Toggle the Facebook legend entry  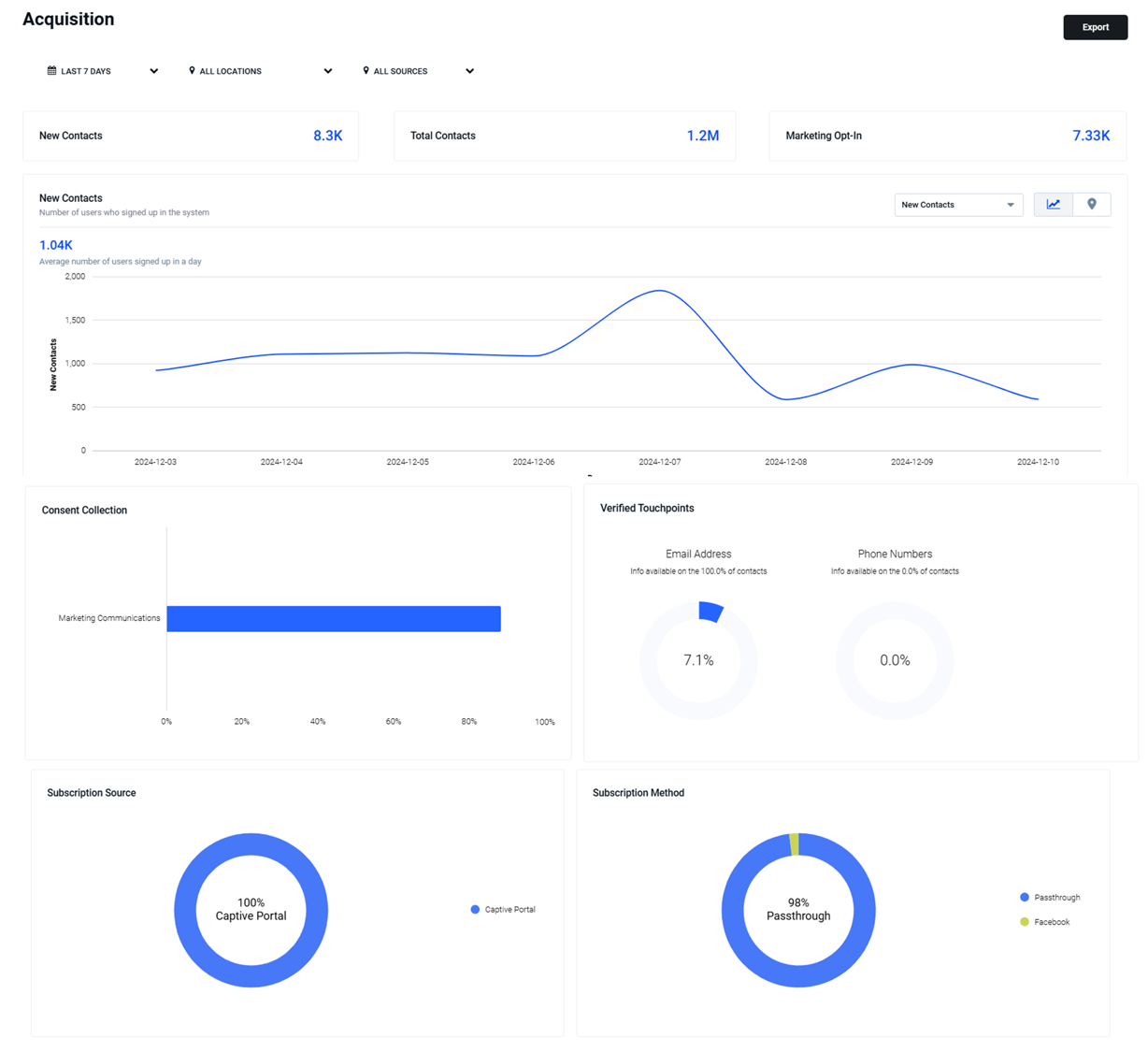coord(1044,922)
